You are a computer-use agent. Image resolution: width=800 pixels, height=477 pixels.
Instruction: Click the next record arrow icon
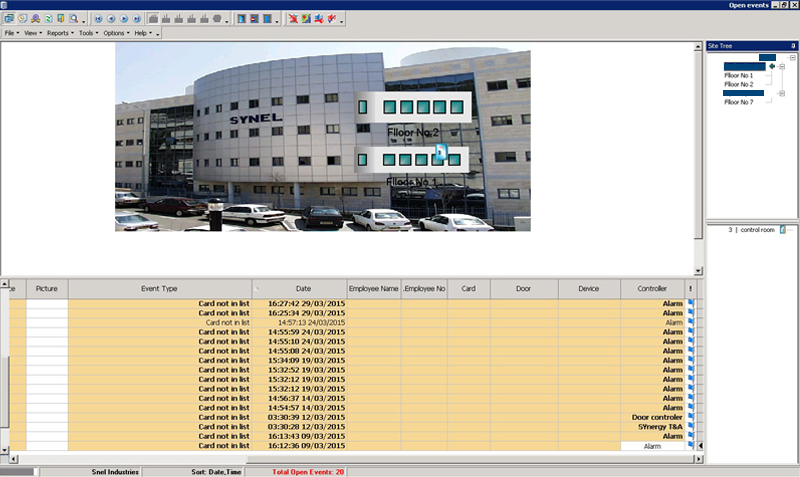[x=124, y=19]
